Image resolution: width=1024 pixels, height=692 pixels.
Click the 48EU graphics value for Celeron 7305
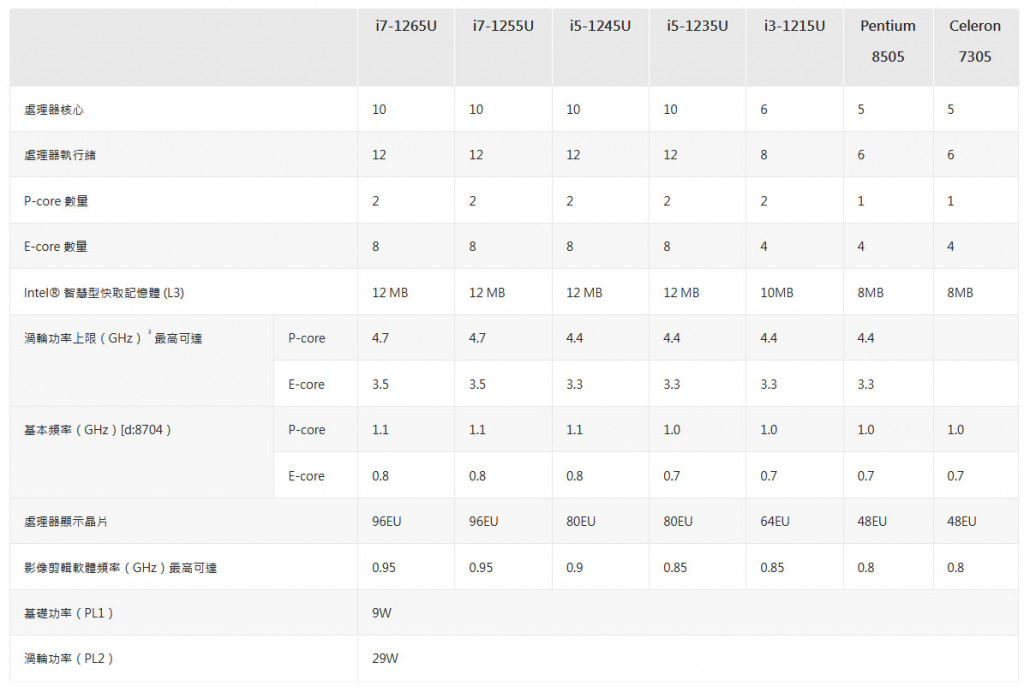(x=962, y=522)
